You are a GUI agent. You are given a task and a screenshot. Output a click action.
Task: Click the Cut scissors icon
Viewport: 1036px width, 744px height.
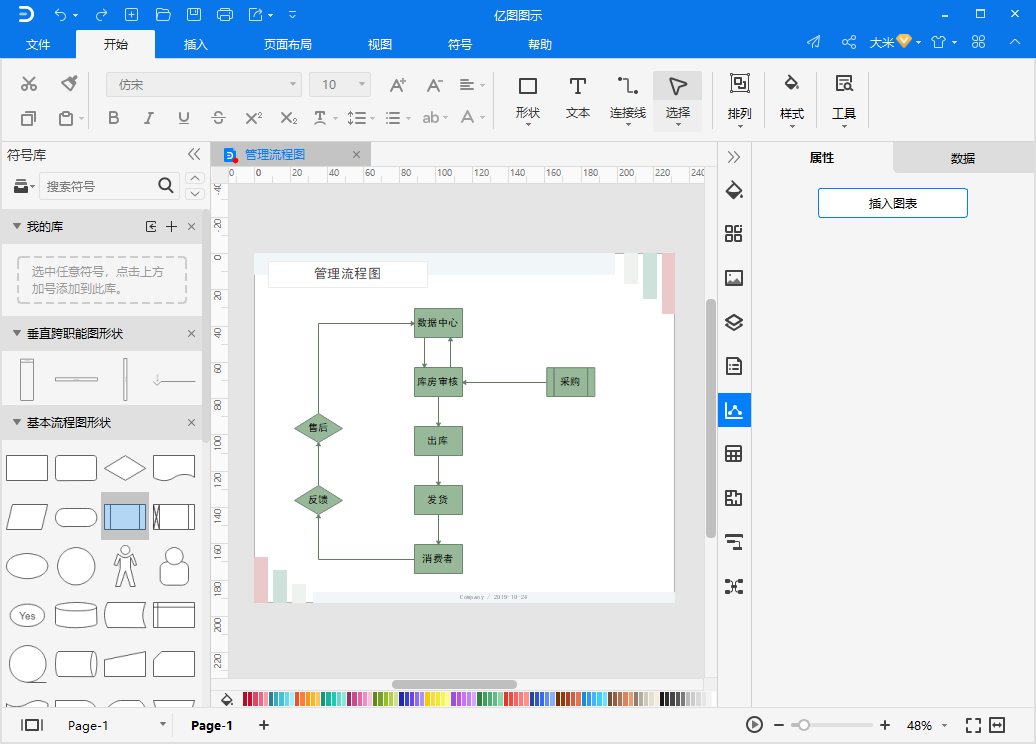[x=28, y=84]
